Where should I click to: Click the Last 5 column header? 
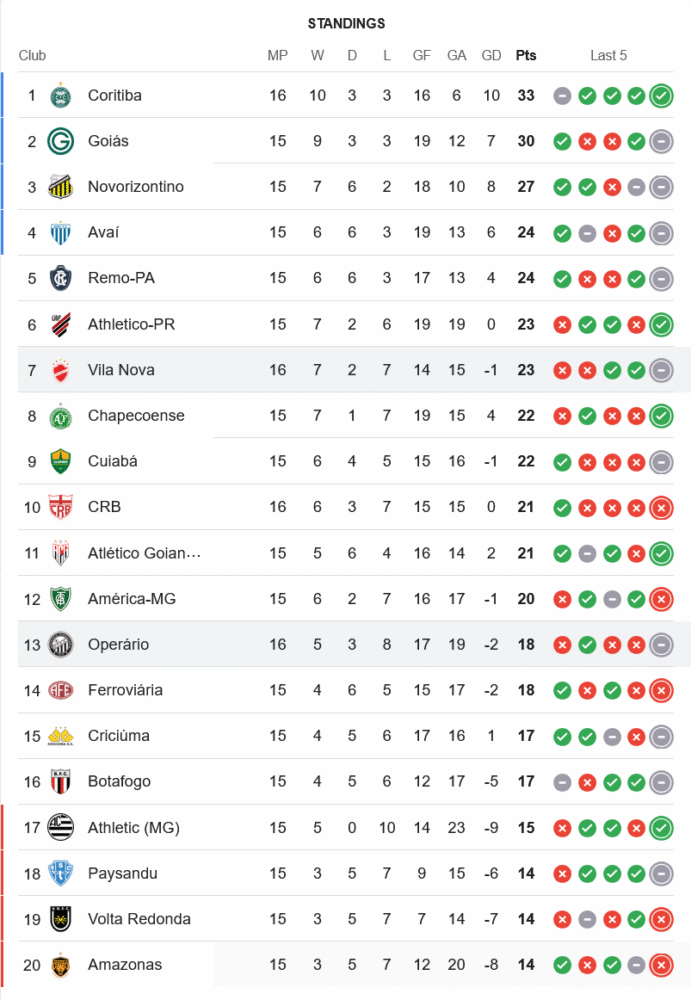[x=609, y=56]
